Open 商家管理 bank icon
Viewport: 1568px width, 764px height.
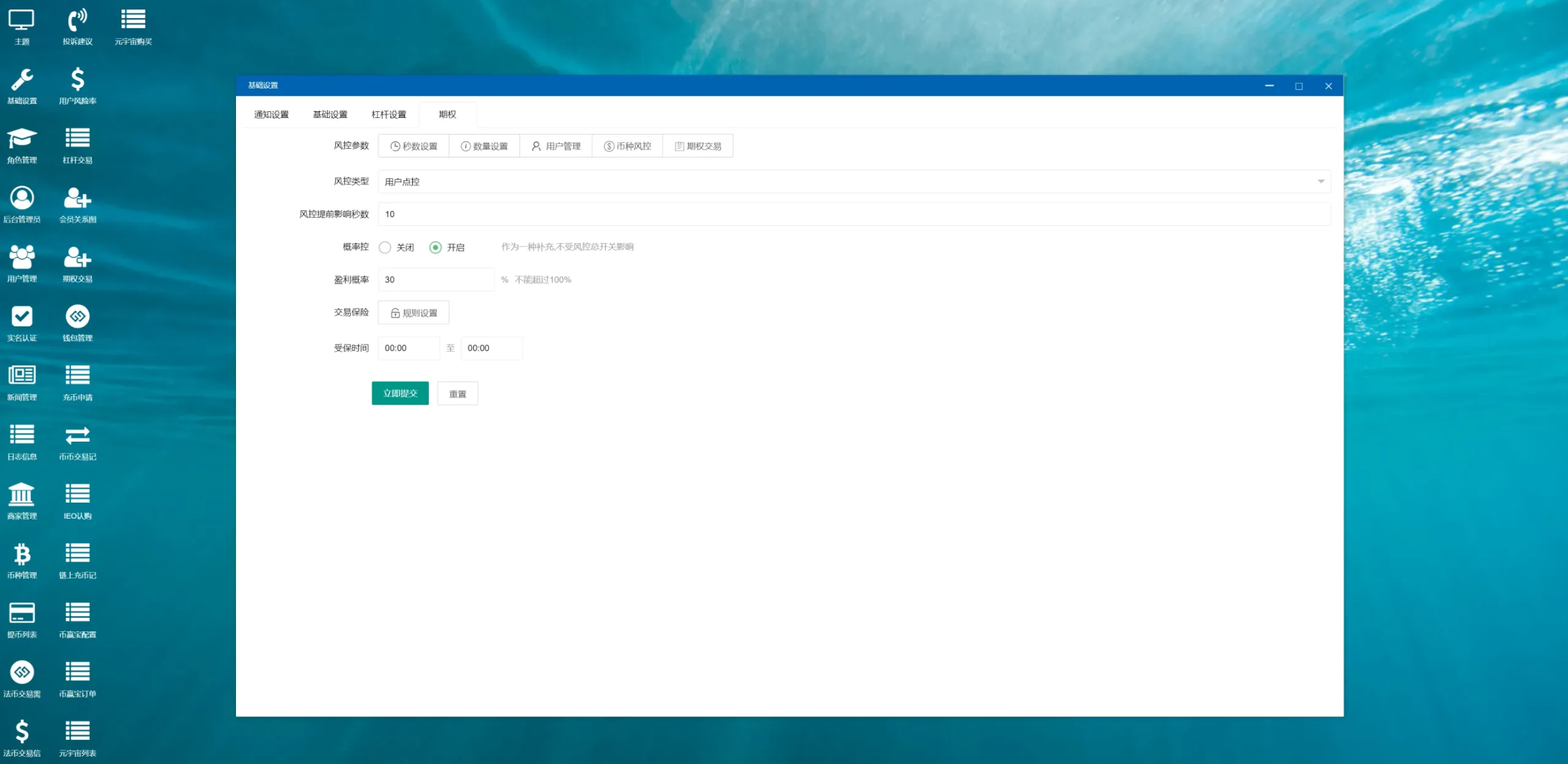[21, 501]
